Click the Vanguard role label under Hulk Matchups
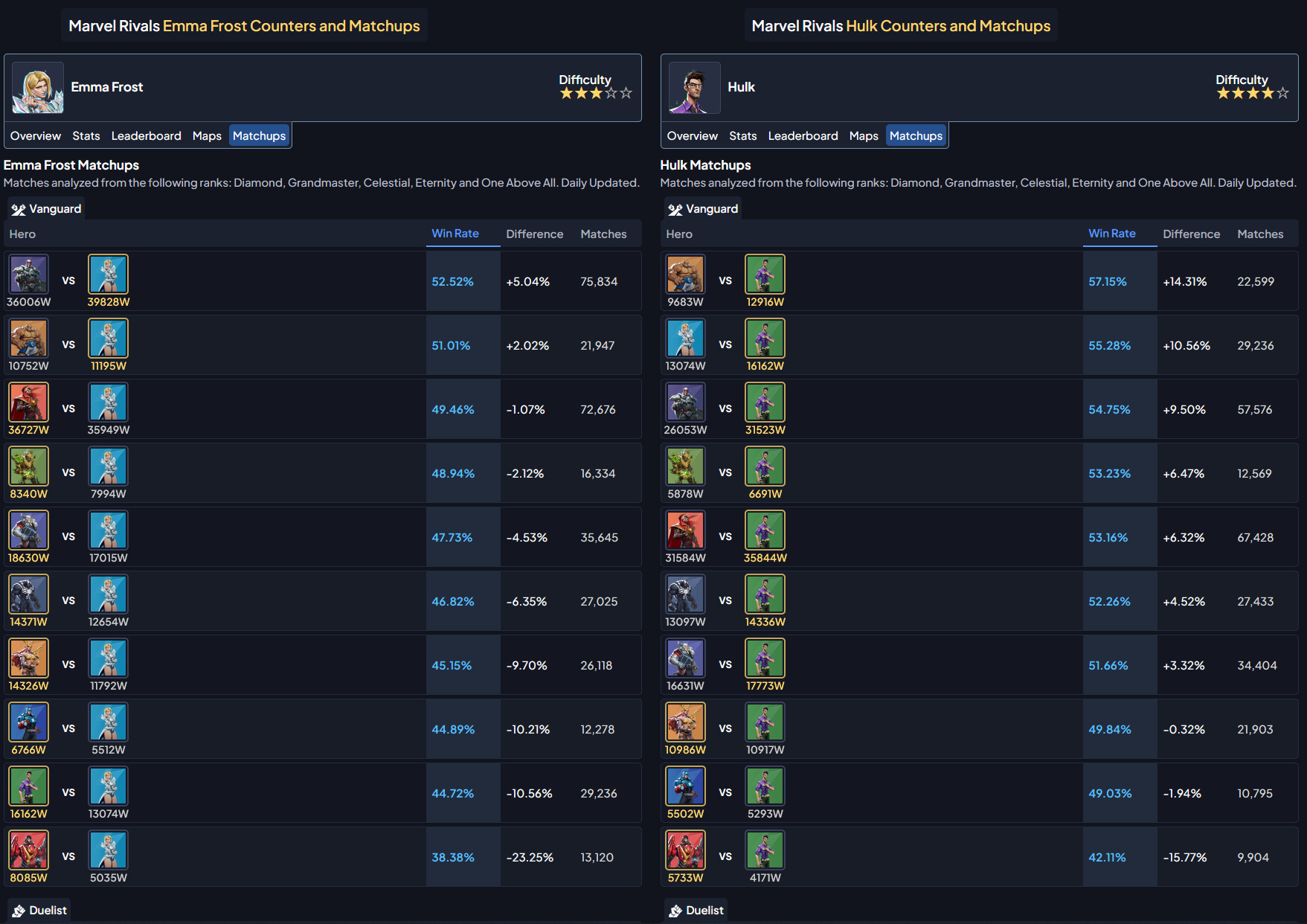The width and height of the screenshot is (1307, 924). [703, 209]
